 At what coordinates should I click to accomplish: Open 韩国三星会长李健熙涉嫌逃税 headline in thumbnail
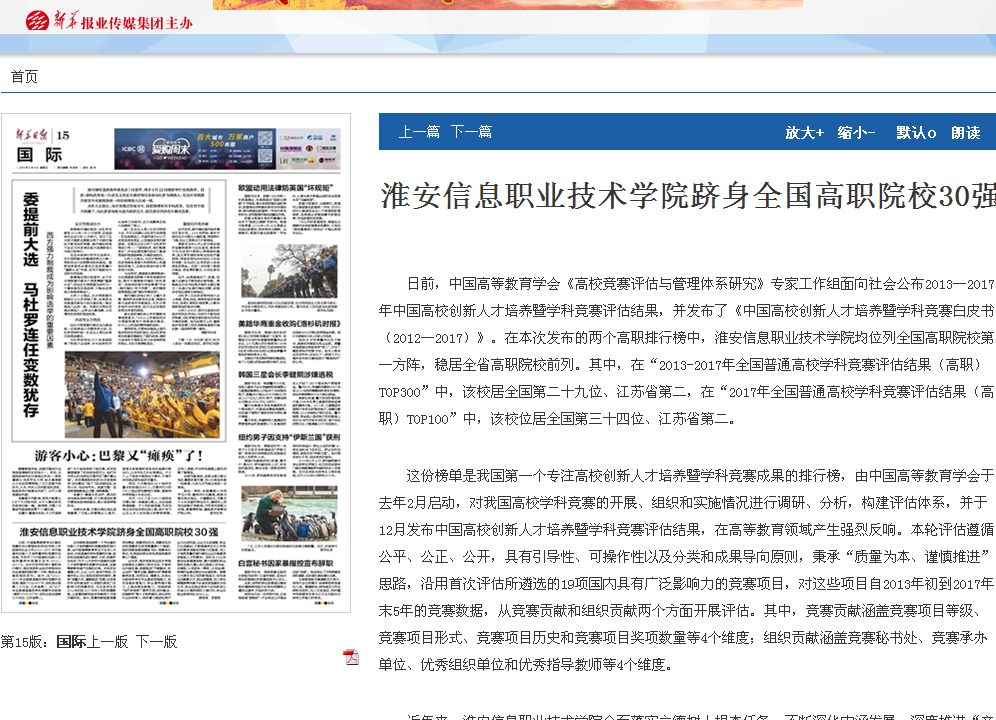(x=286, y=375)
